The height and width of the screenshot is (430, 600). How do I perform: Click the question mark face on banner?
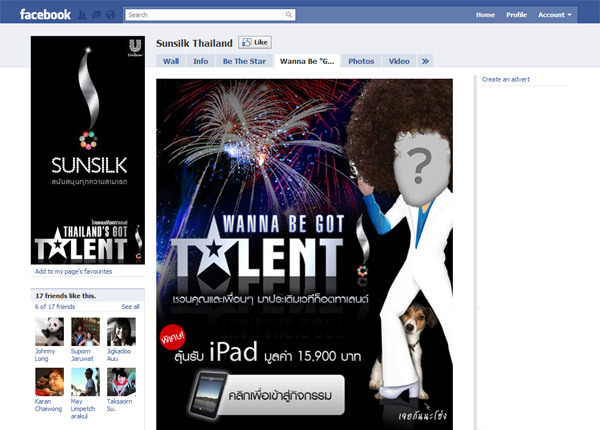420,170
